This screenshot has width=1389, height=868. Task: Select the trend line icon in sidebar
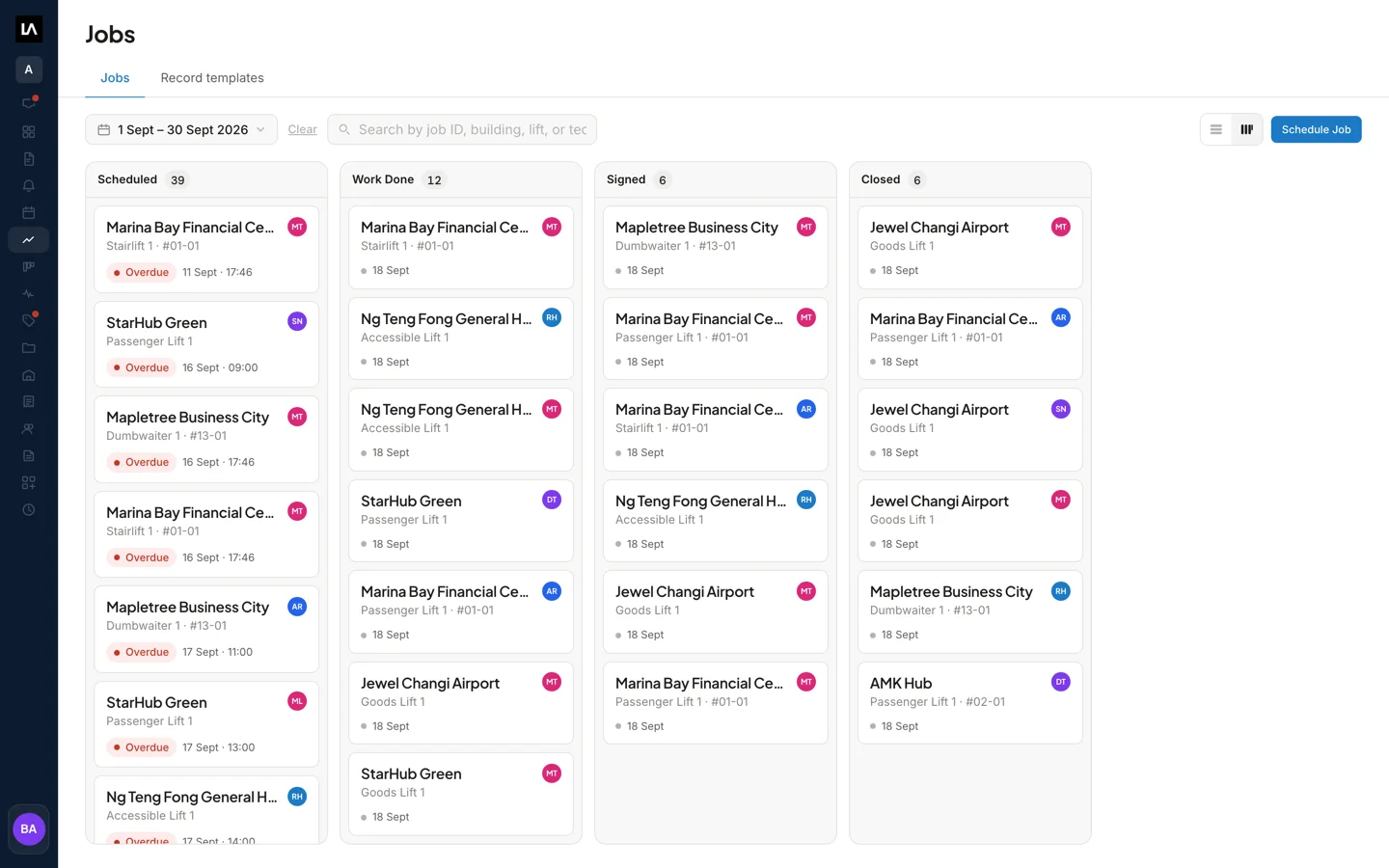(29, 239)
